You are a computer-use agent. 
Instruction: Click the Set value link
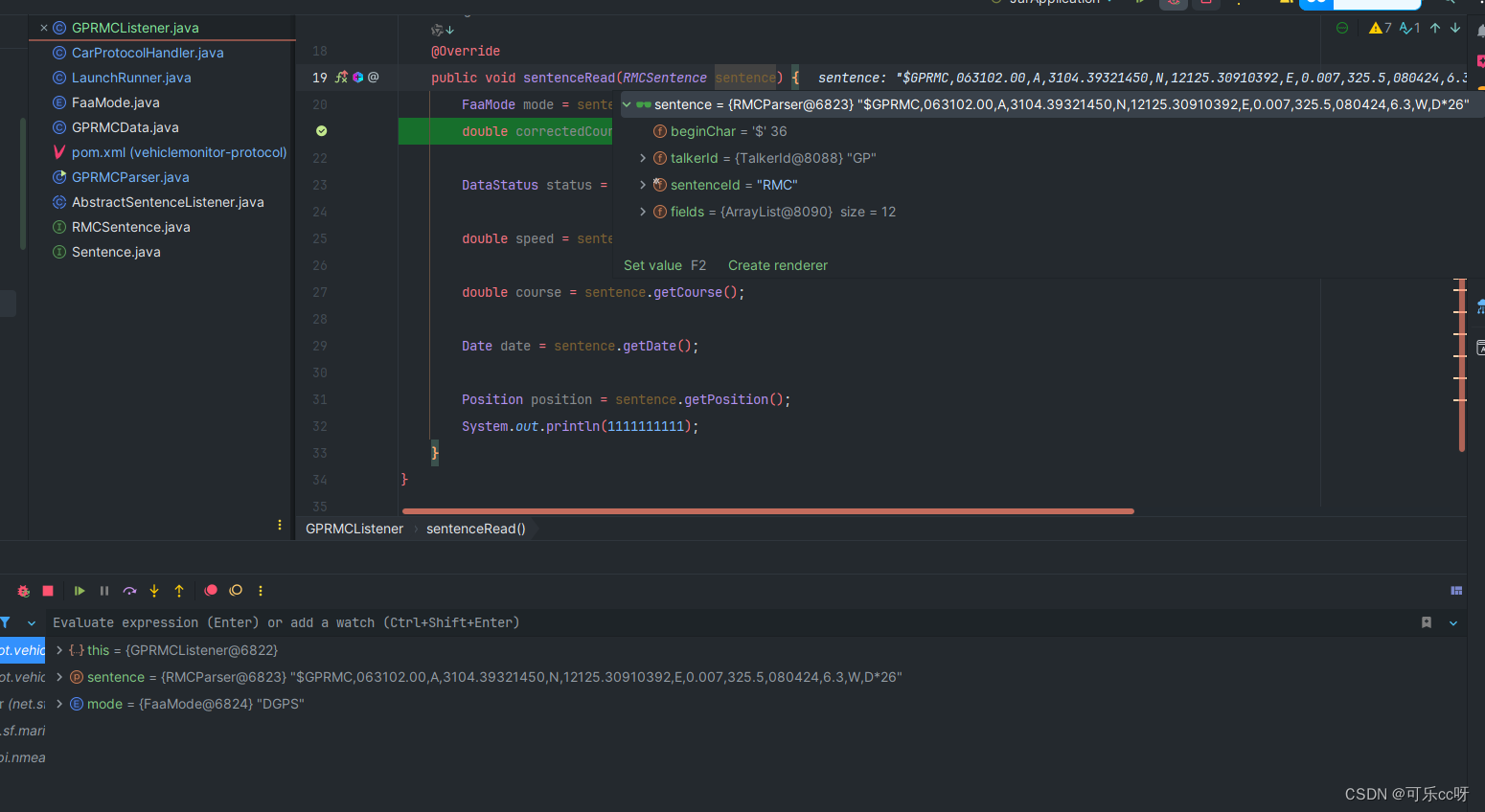click(x=652, y=265)
